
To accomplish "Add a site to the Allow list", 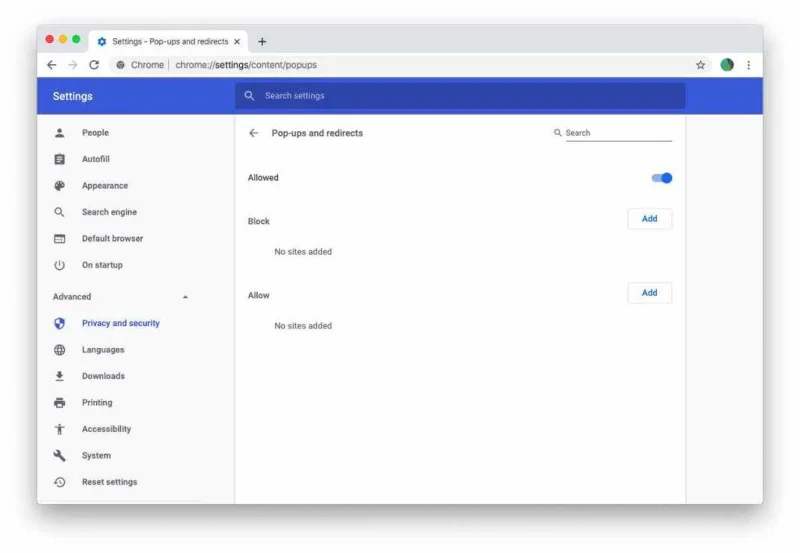I will coord(649,293).
